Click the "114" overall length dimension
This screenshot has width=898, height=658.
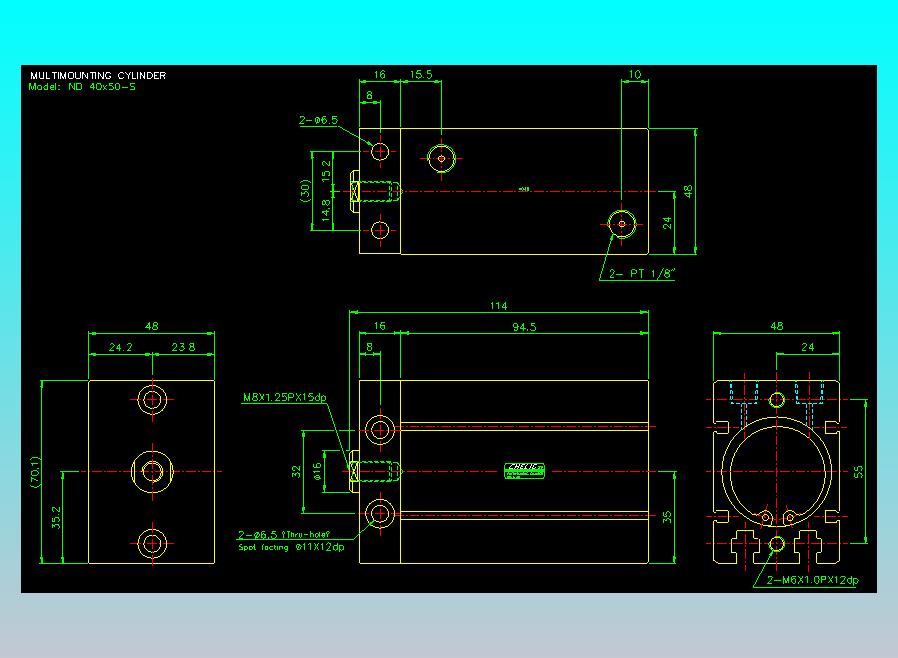[x=498, y=306]
